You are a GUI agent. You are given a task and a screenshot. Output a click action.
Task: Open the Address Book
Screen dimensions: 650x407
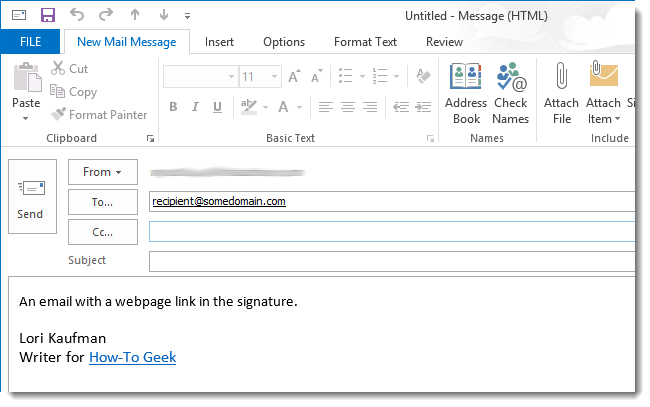(466, 94)
